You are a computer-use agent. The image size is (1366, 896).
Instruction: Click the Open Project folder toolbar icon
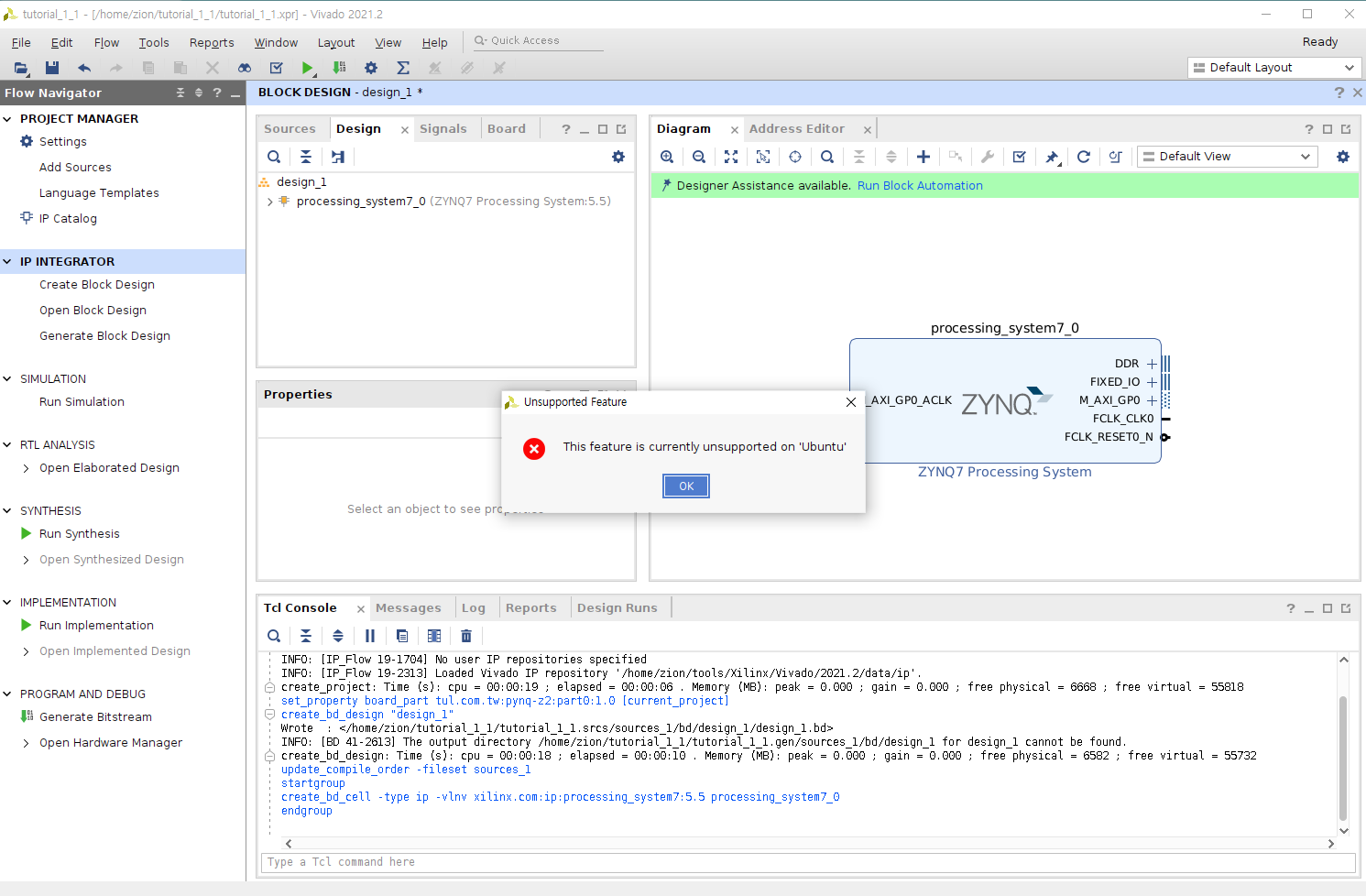pyautogui.click(x=21, y=68)
